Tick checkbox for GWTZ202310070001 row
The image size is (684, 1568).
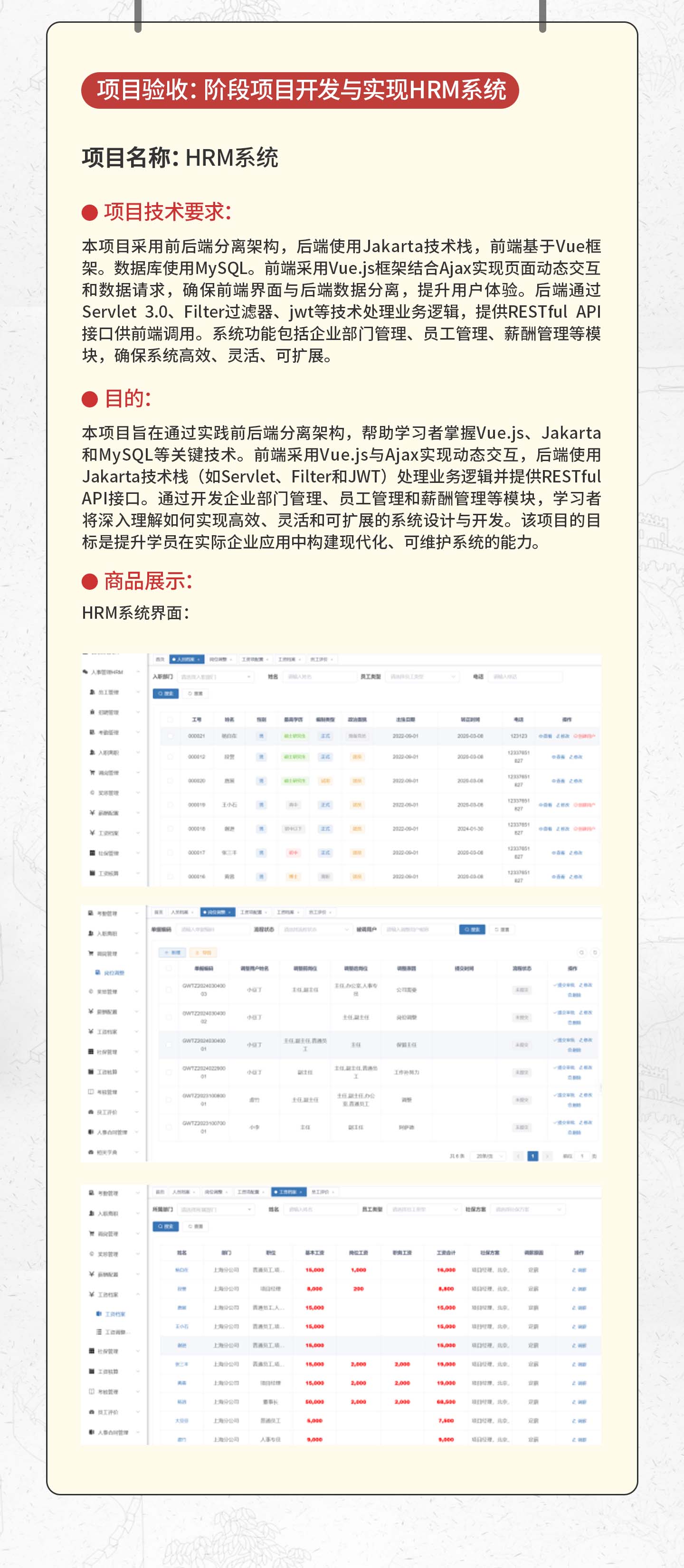tap(169, 1127)
